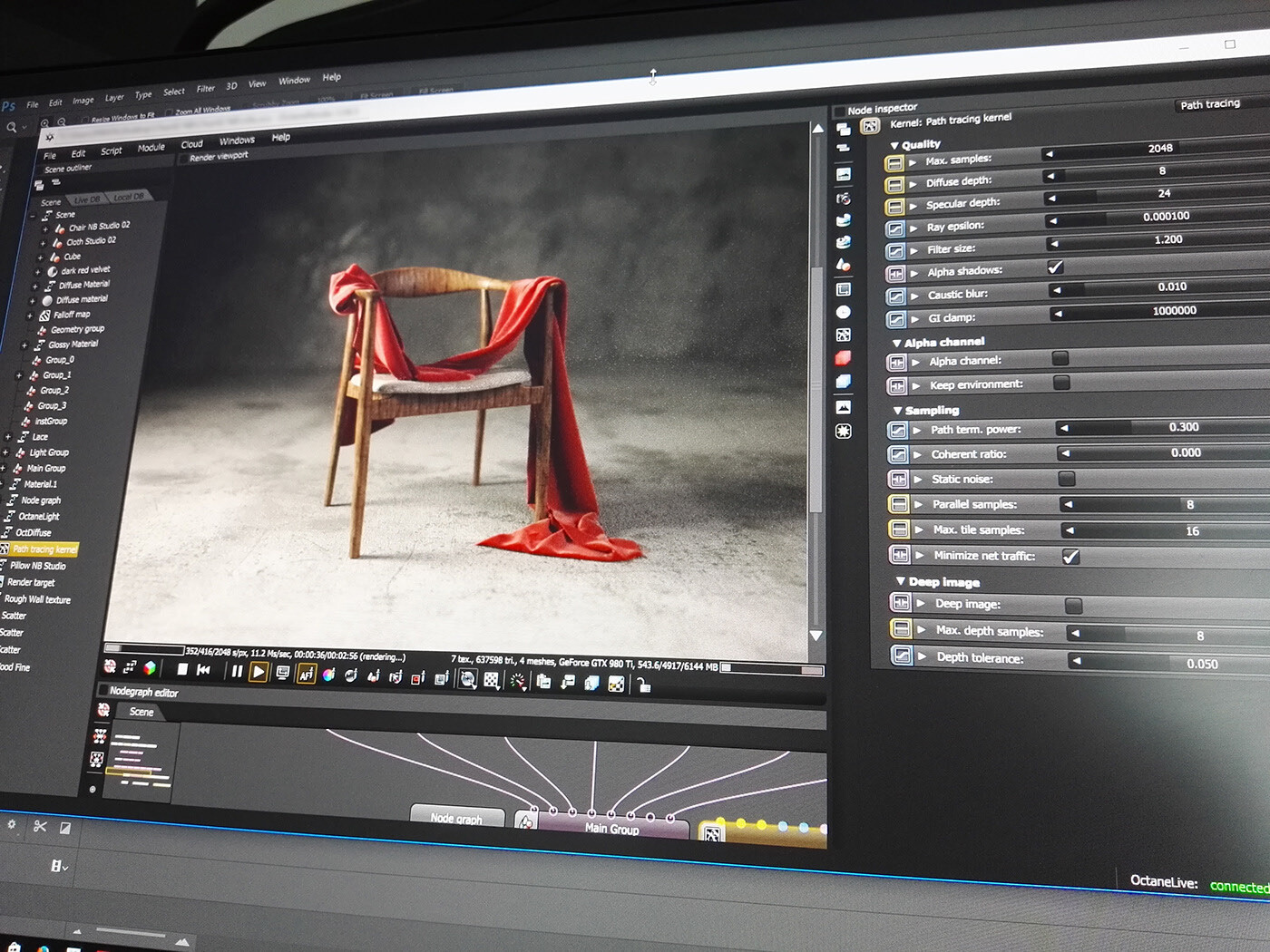Select the Falloff map tree item

coord(71,315)
